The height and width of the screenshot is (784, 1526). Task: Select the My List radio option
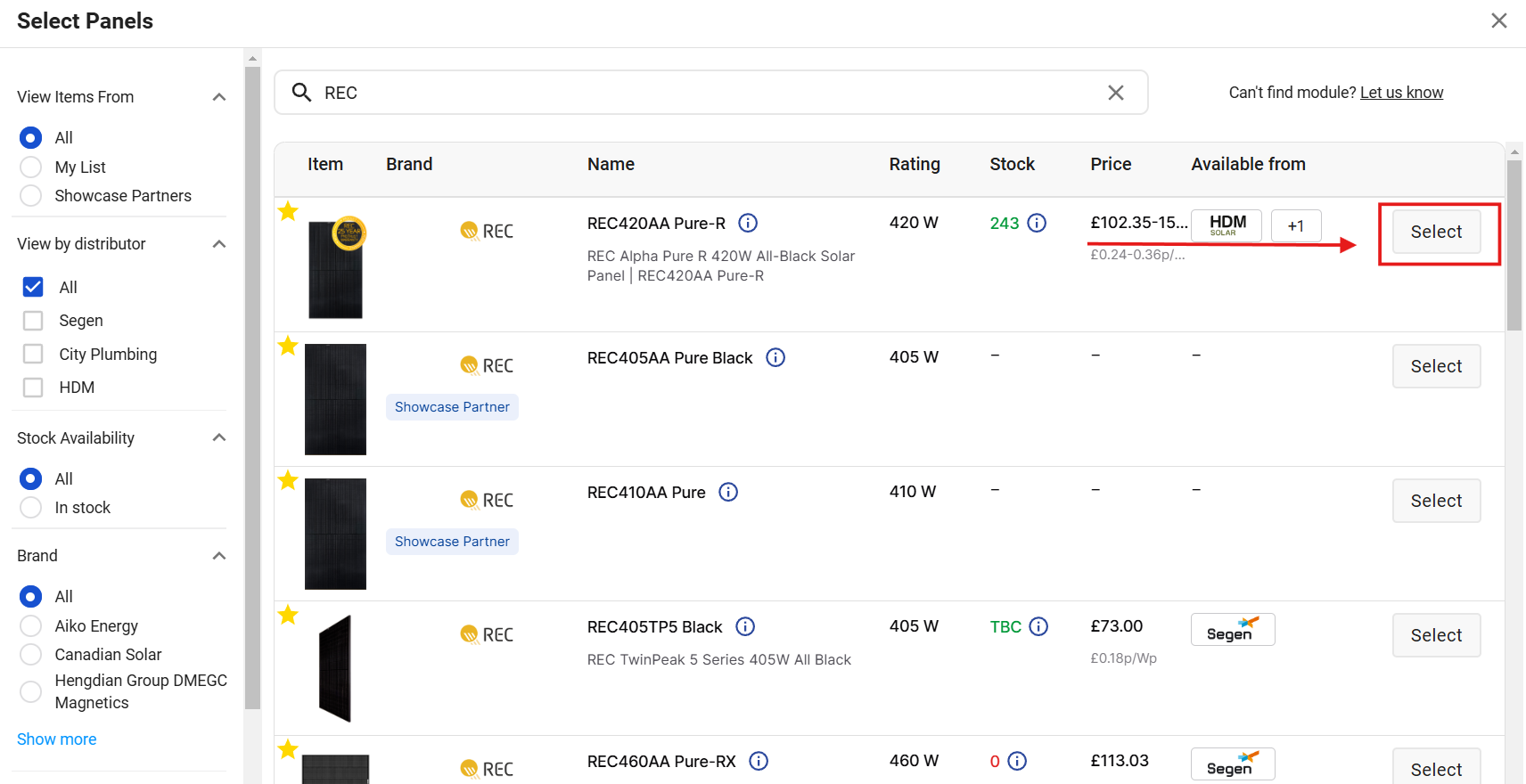pyautogui.click(x=31, y=167)
